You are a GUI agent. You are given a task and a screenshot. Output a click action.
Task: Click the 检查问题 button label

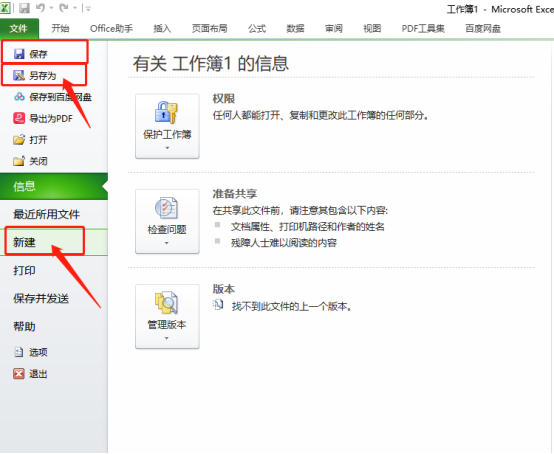(x=167, y=230)
